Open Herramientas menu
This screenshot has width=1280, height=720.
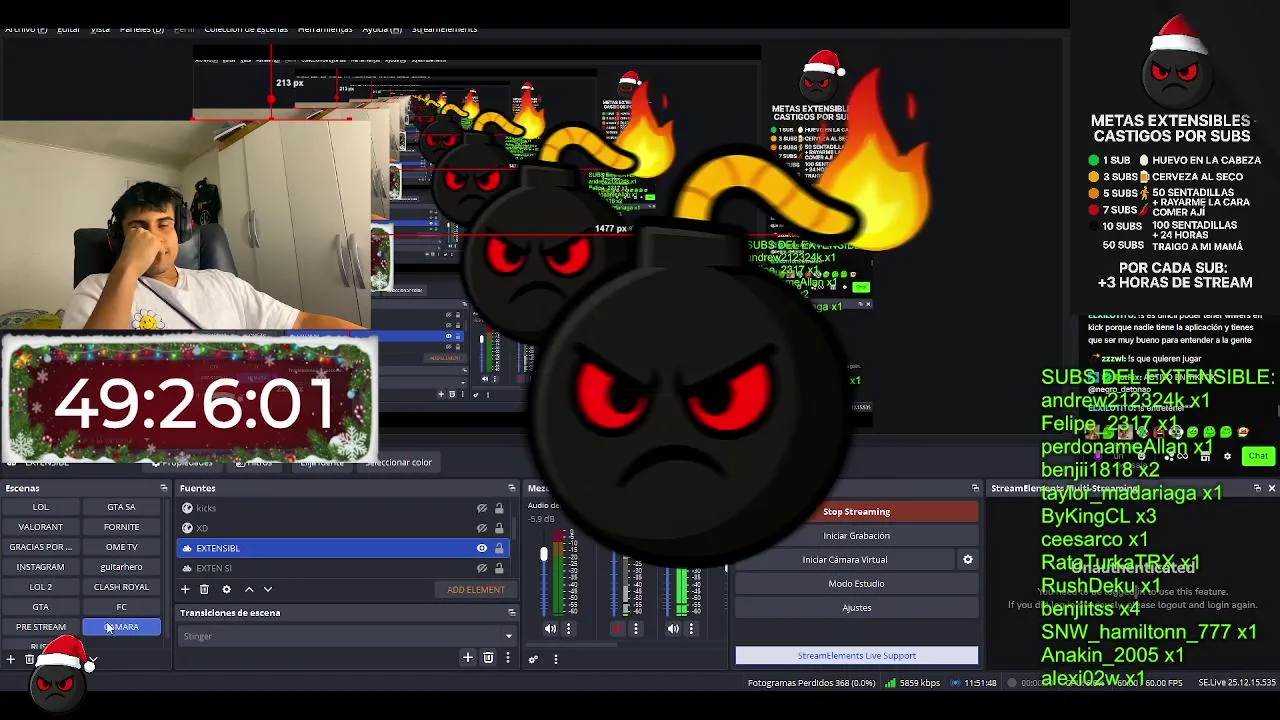(x=325, y=29)
